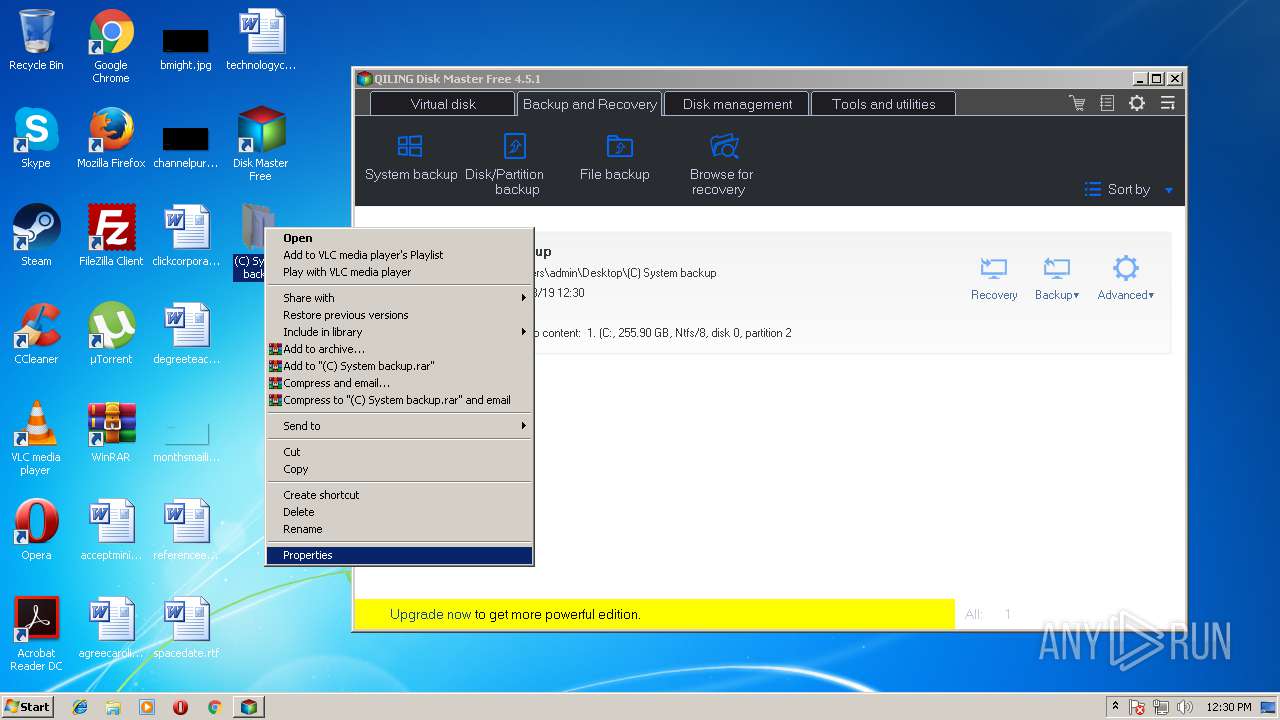Viewport: 1280px width, 720px height.
Task: Expand the Advanced dropdown of the task
Action: [x=1126, y=279]
